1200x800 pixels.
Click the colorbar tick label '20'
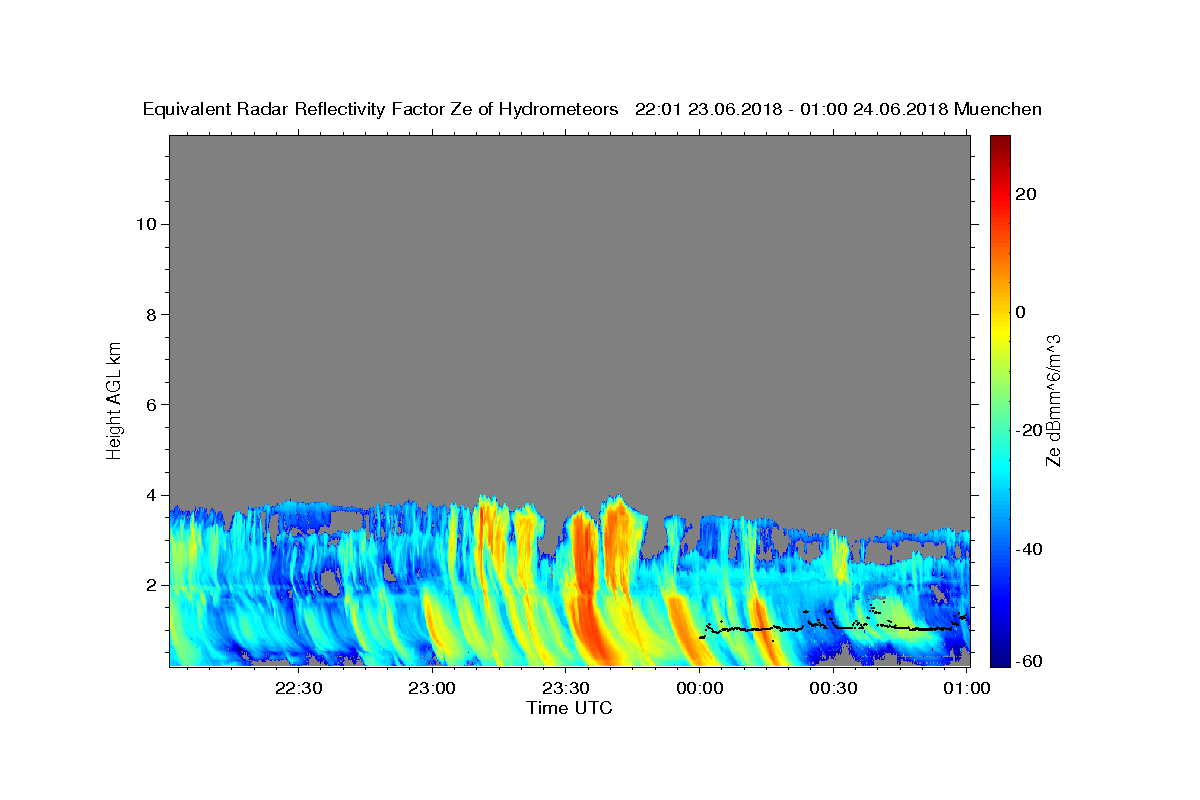pos(1025,195)
